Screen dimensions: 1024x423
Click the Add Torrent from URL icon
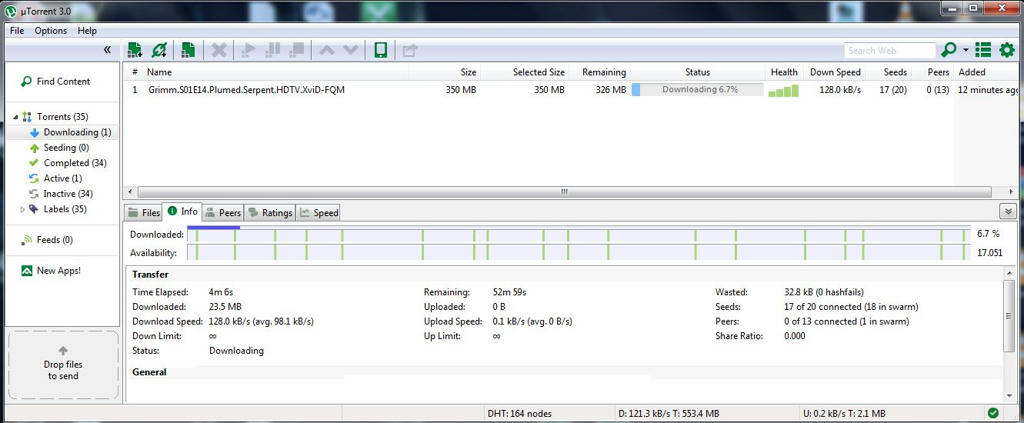pyautogui.click(x=159, y=50)
